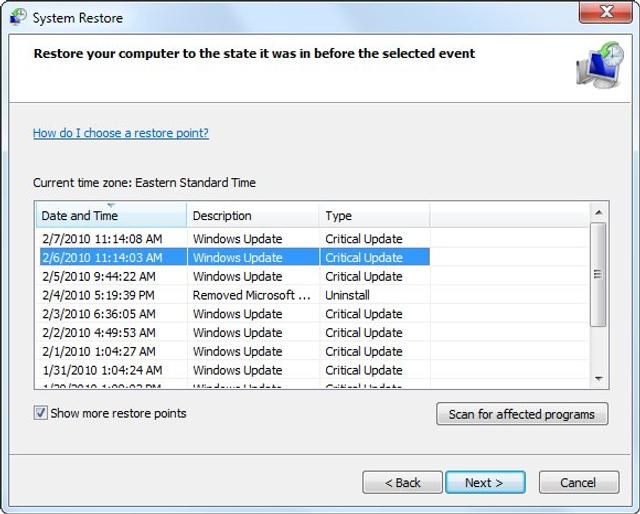Sort by Type column header

[x=374, y=216]
